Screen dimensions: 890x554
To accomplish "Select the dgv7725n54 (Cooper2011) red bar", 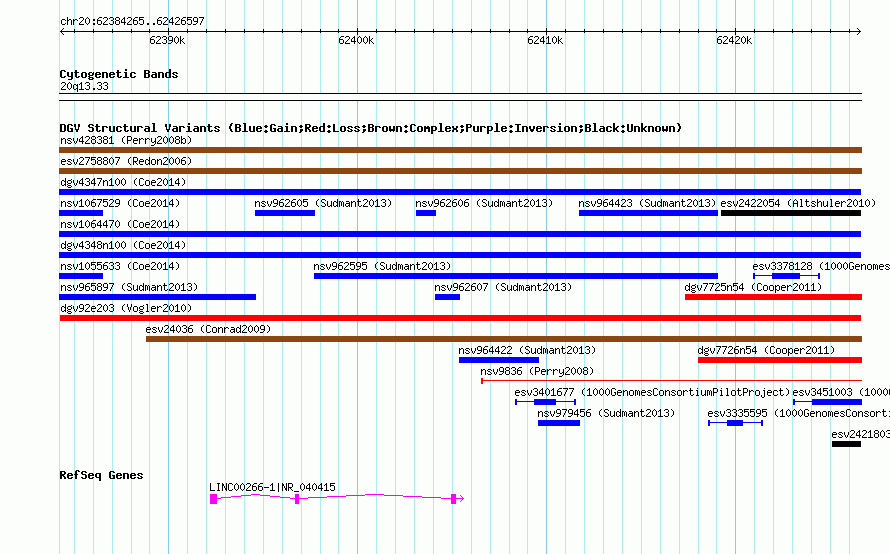I will tap(774, 297).
